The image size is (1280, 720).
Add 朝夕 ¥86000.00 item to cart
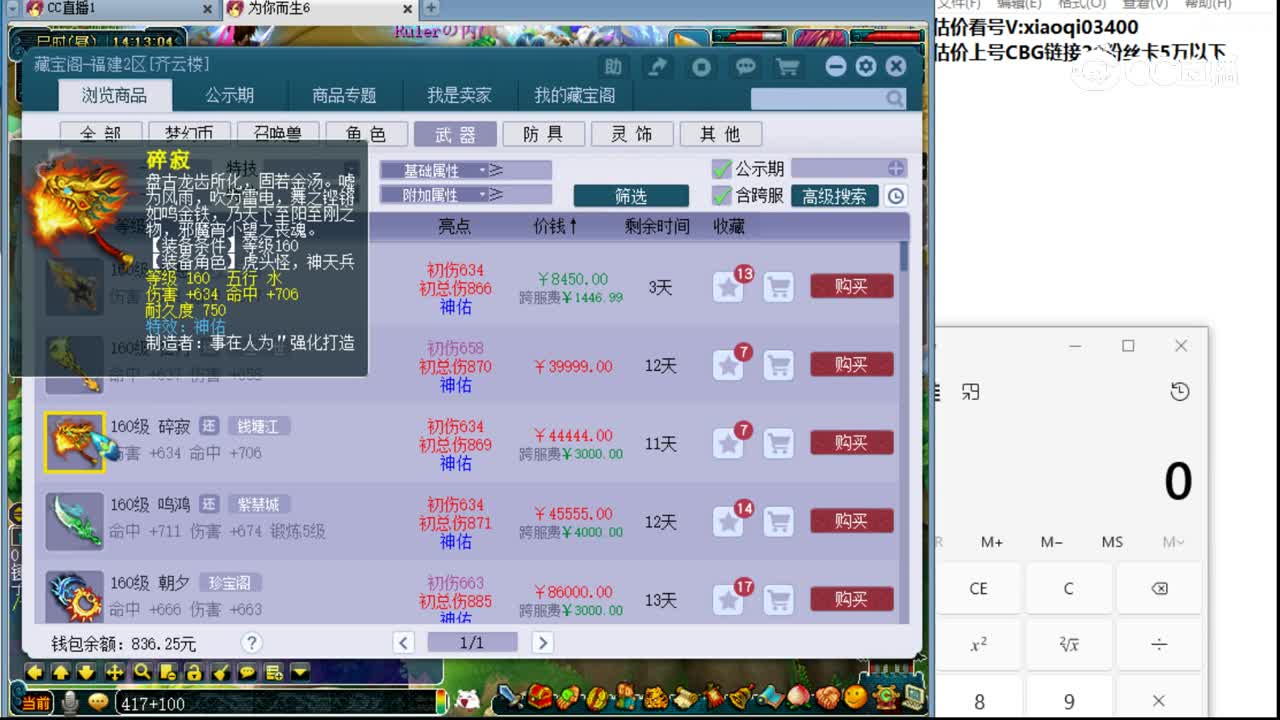[778, 600]
